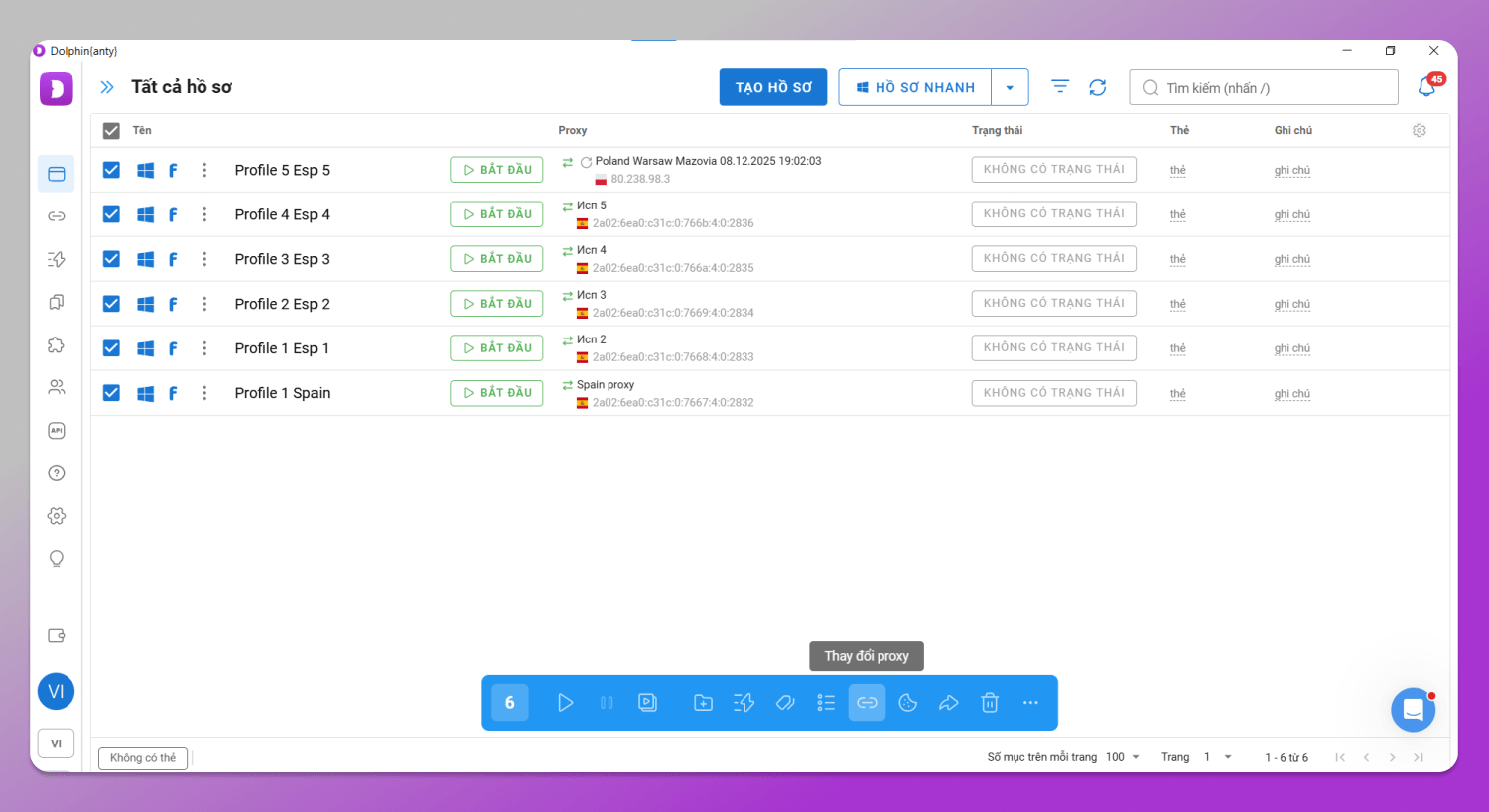Expand the more actions menu in the toolbar

click(x=1030, y=702)
